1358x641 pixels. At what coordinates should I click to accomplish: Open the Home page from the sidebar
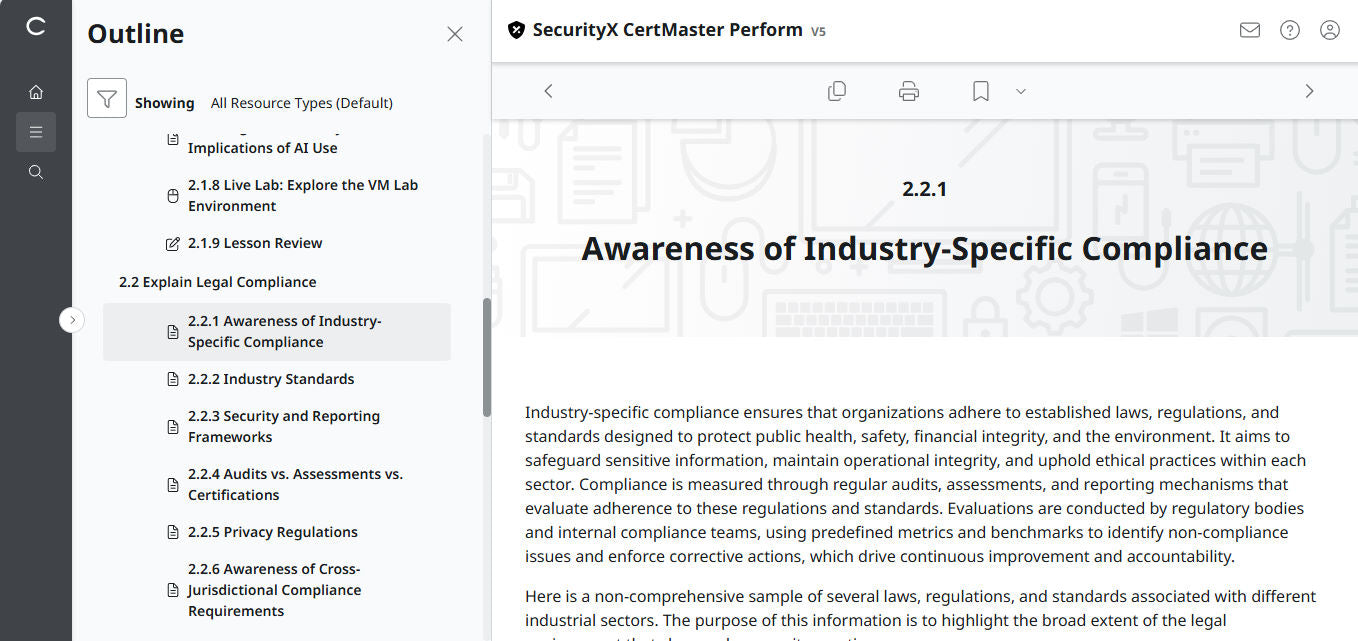[36, 91]
